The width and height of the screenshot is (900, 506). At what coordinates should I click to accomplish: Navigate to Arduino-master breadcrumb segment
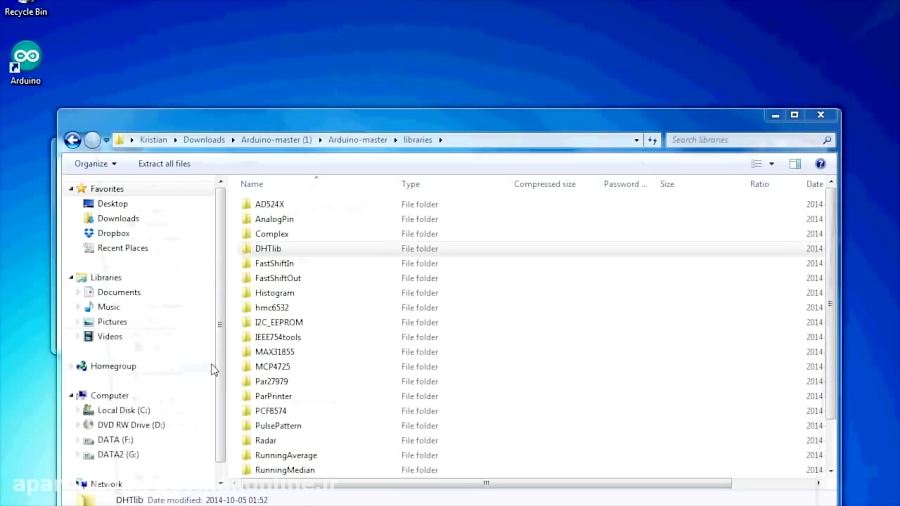click(358, 140)
